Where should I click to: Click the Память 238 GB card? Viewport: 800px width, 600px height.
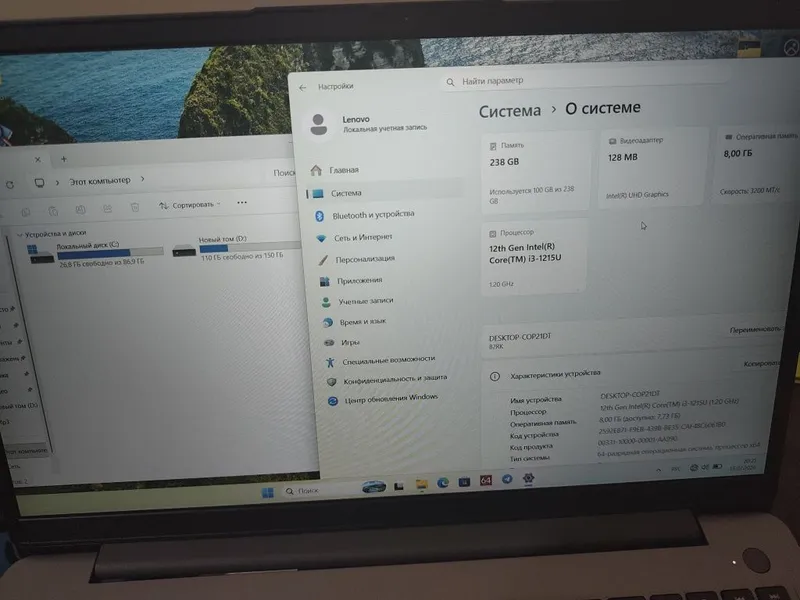[535, 172]
